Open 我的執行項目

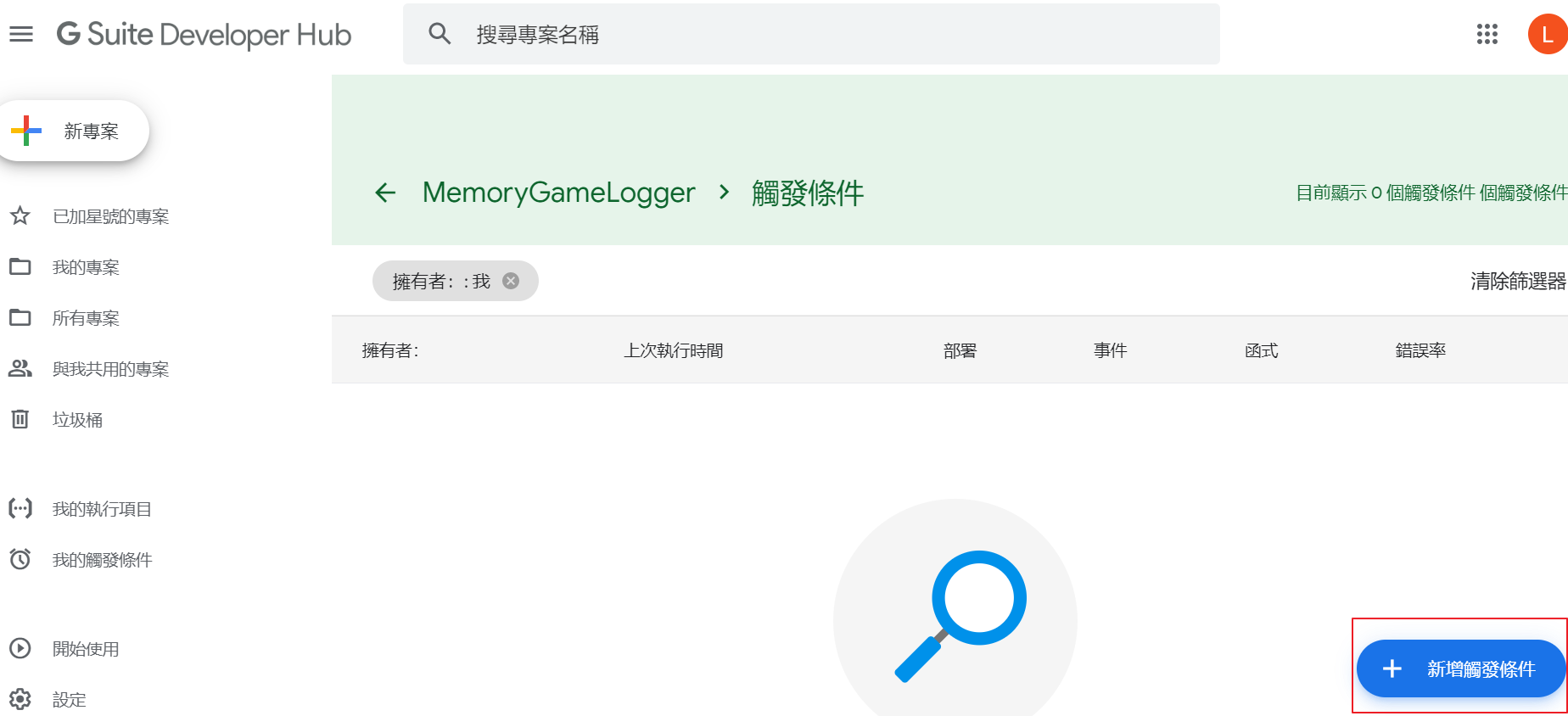pos(102,509)
